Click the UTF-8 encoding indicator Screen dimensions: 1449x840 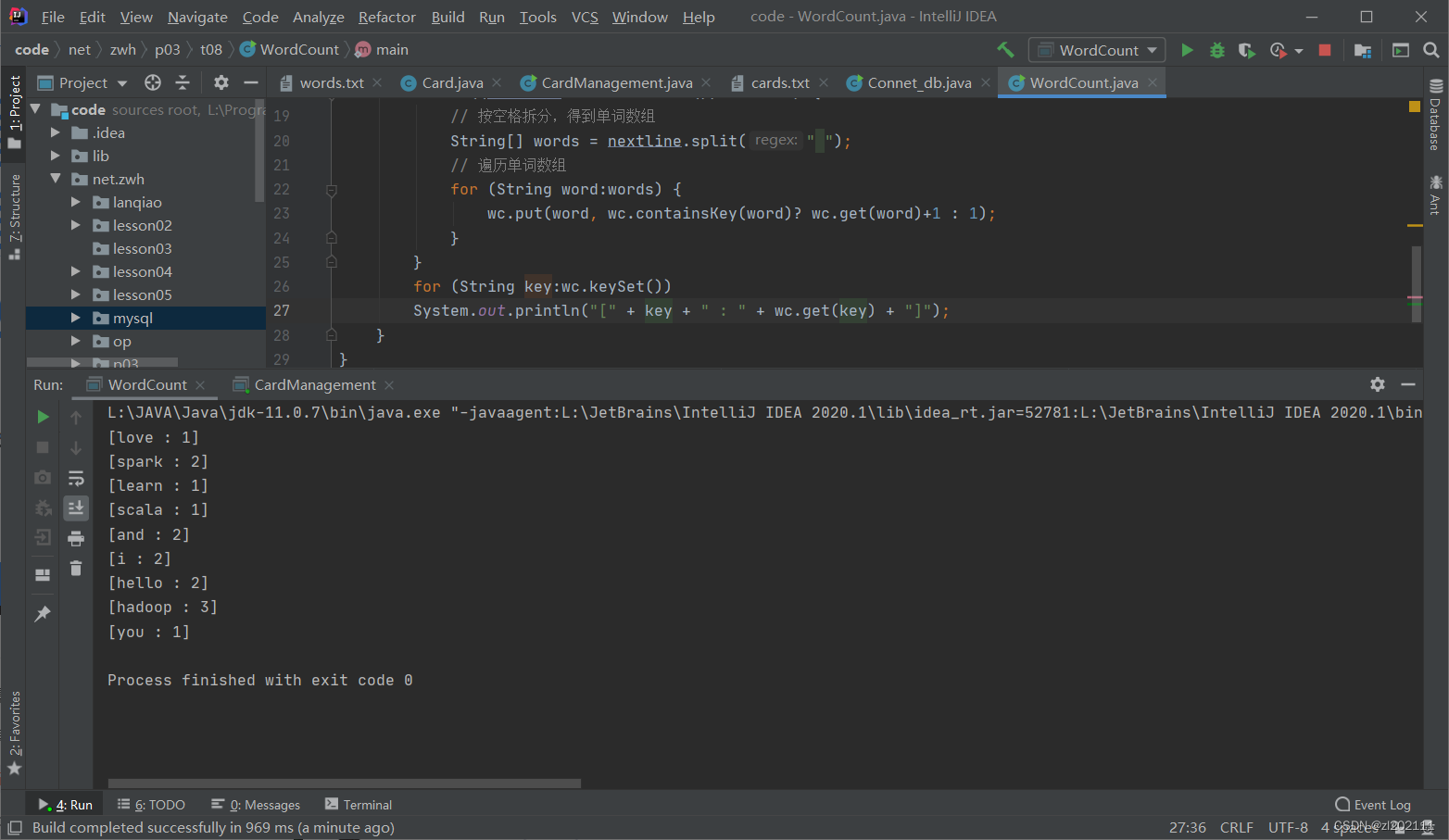[x=1288, y=828]
